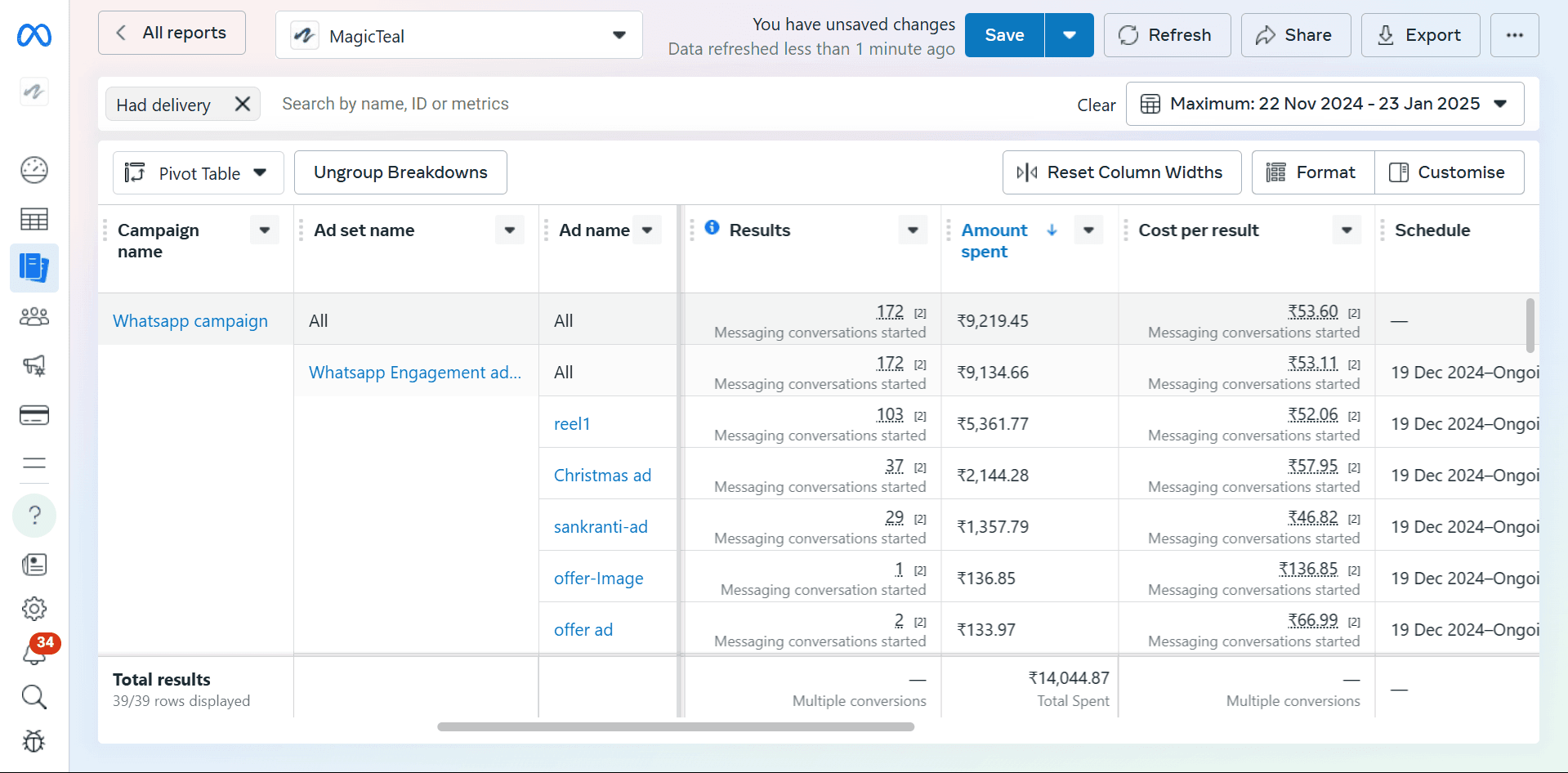Remove the Had delivery filter
Image resolution: width=1568 pixels, height=773 pixels.
pyautogui.click(x=242, y=104)
